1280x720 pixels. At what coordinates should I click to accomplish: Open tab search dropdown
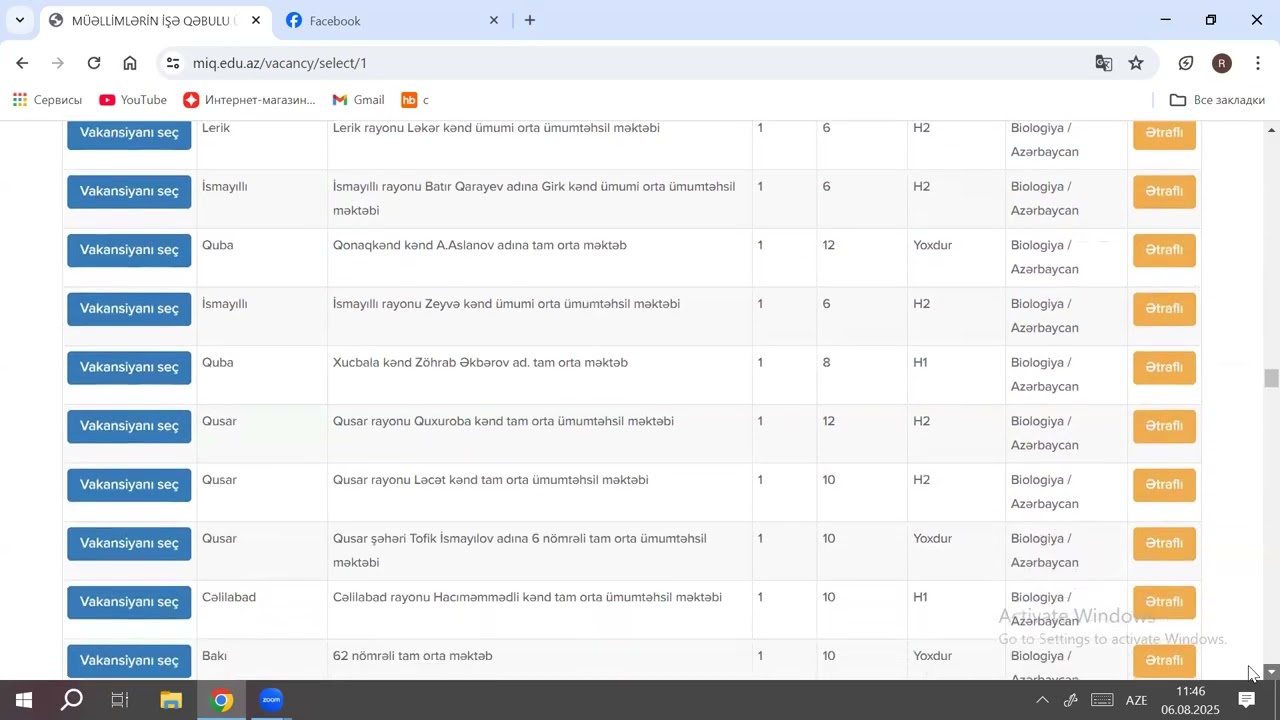click(19, 20)
